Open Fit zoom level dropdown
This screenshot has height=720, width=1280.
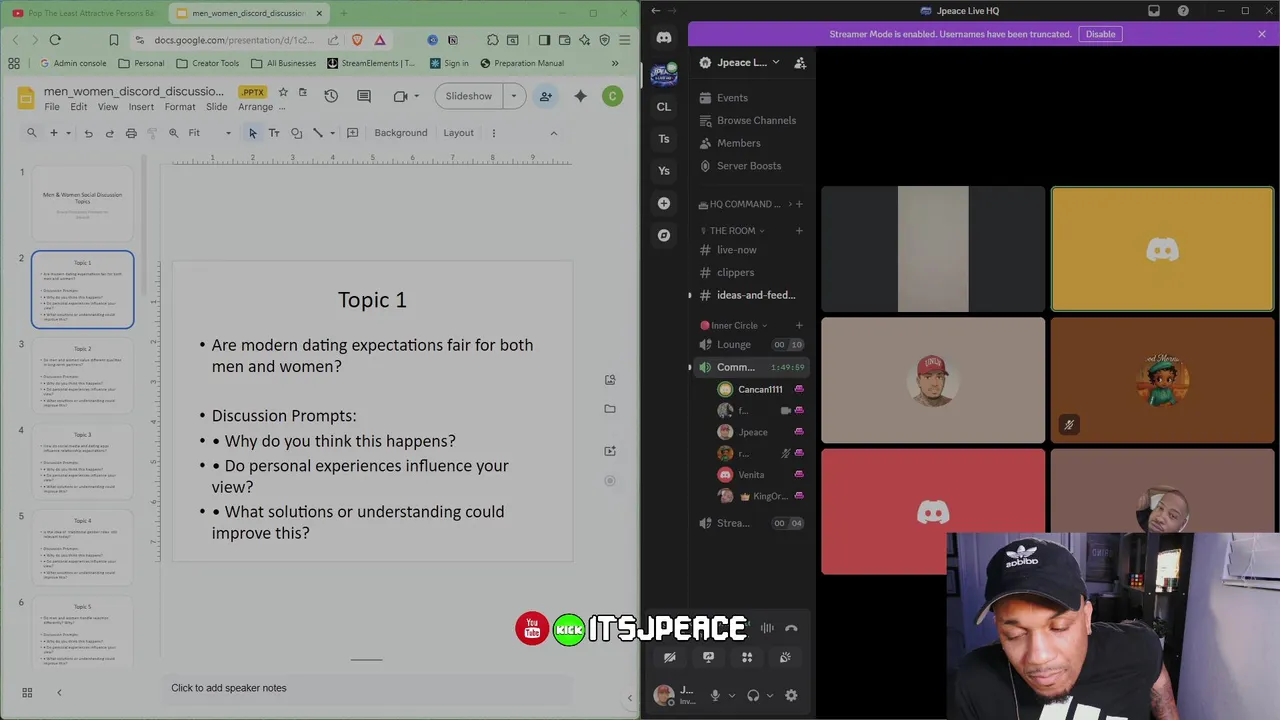tap(228, 133)
